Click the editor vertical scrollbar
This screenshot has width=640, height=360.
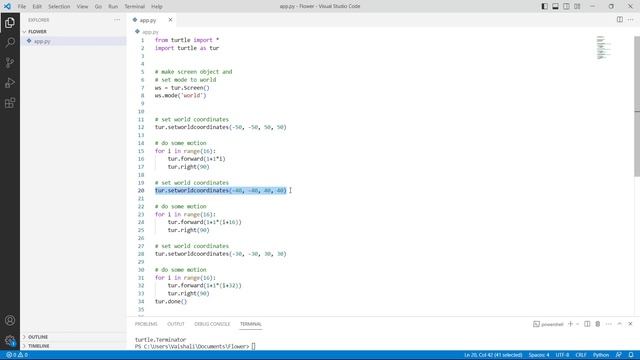[637, 106]
